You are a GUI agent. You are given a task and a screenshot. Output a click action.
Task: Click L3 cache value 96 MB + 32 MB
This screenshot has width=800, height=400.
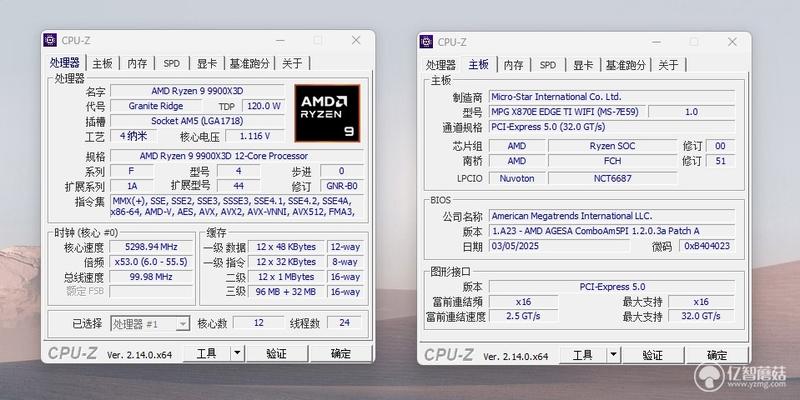[x=286, y=292]
